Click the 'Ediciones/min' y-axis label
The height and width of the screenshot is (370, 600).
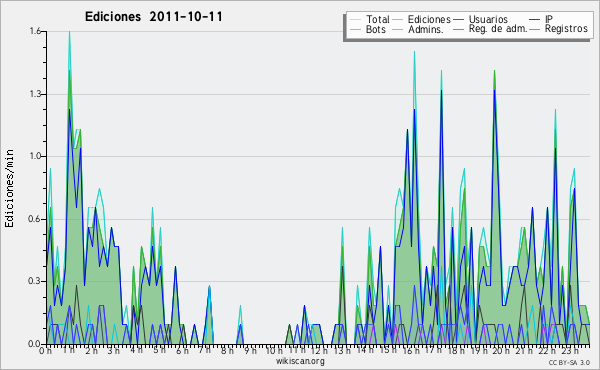point(9,188)
